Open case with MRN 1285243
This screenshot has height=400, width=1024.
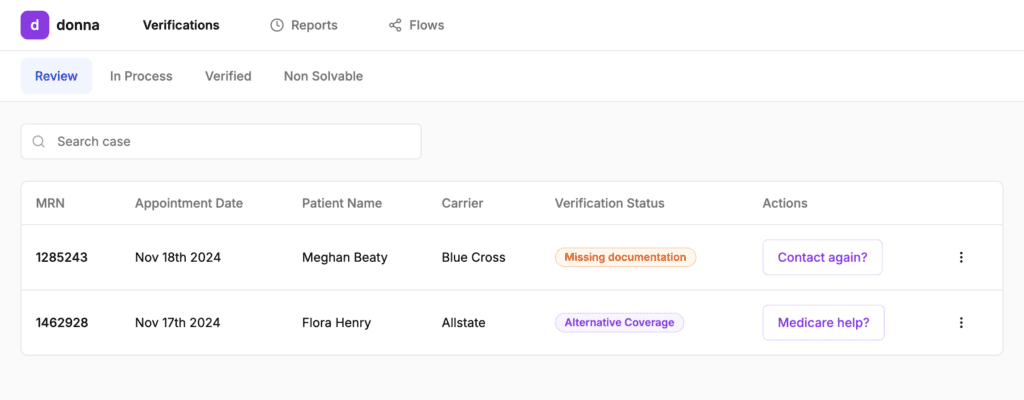coord(62,257)
